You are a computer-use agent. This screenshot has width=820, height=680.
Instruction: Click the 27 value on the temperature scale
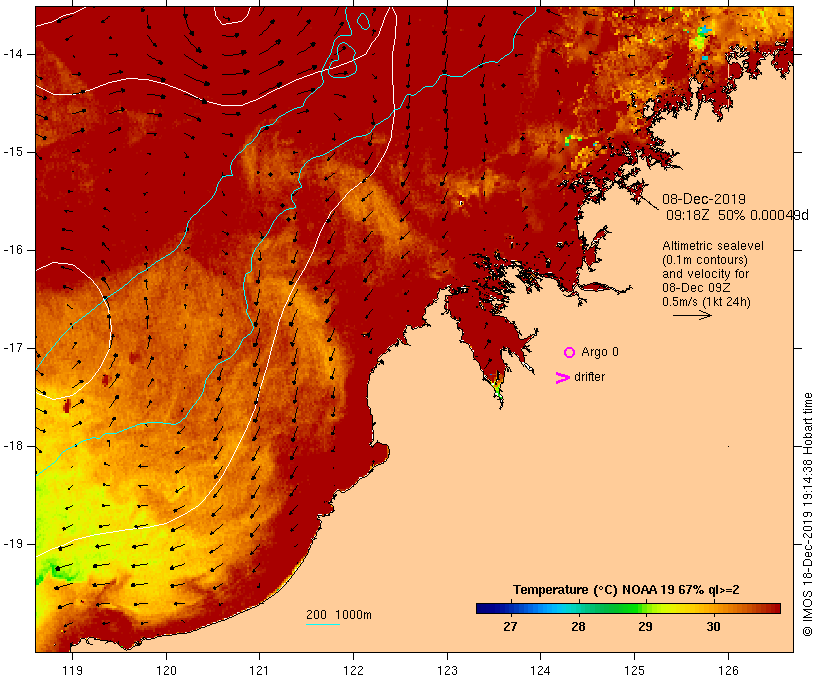(510, 627)
